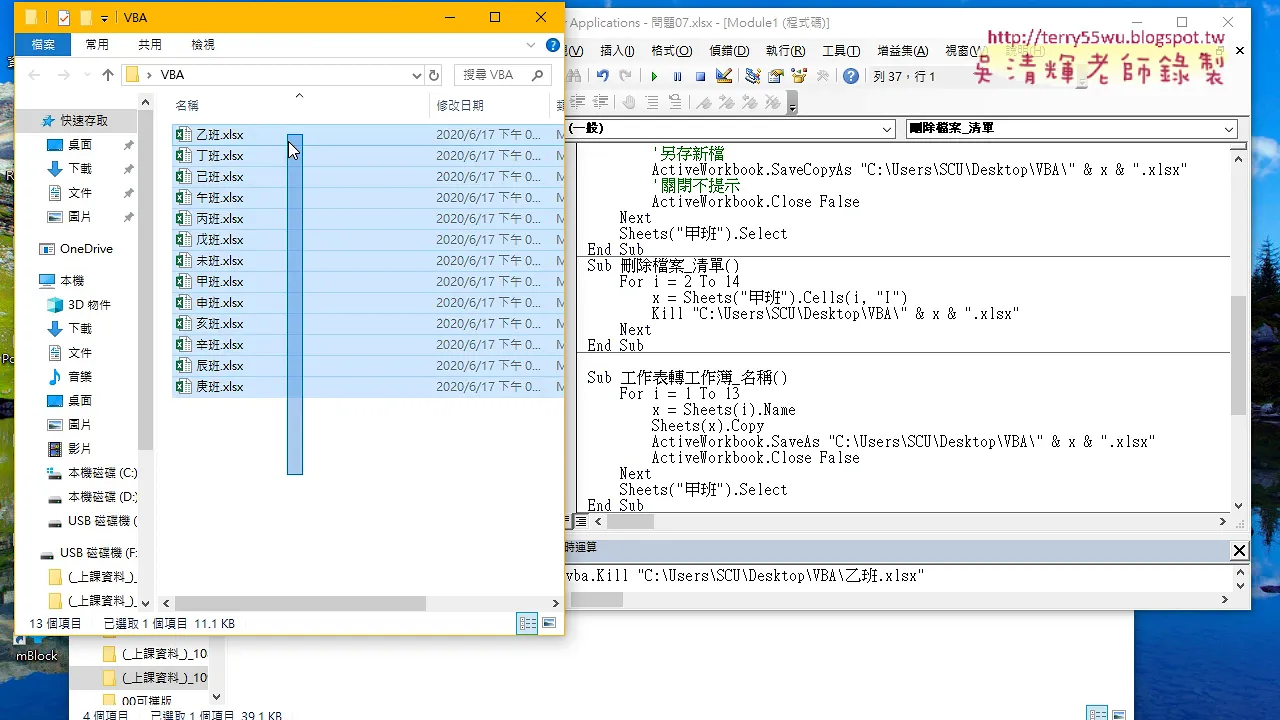Image resolution: width=1280 pixels, height=720 pixels.
Task: Open the address bar history dropdown
Action: 417,75
